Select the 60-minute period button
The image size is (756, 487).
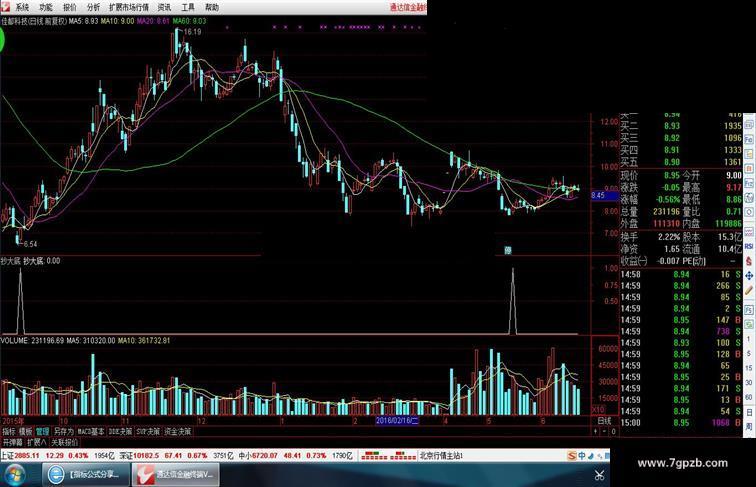pyautogui.click(x=749, y=397)
